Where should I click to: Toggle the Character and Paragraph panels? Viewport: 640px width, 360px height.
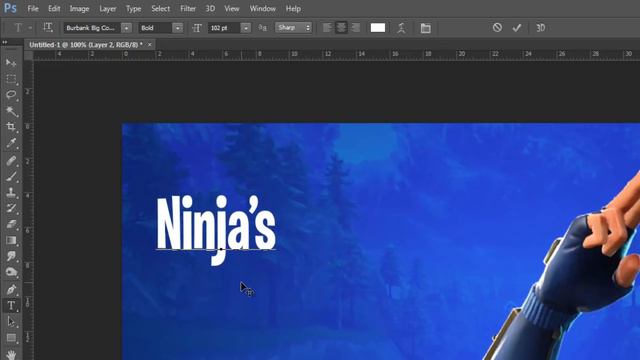click(x=425, y=28)
